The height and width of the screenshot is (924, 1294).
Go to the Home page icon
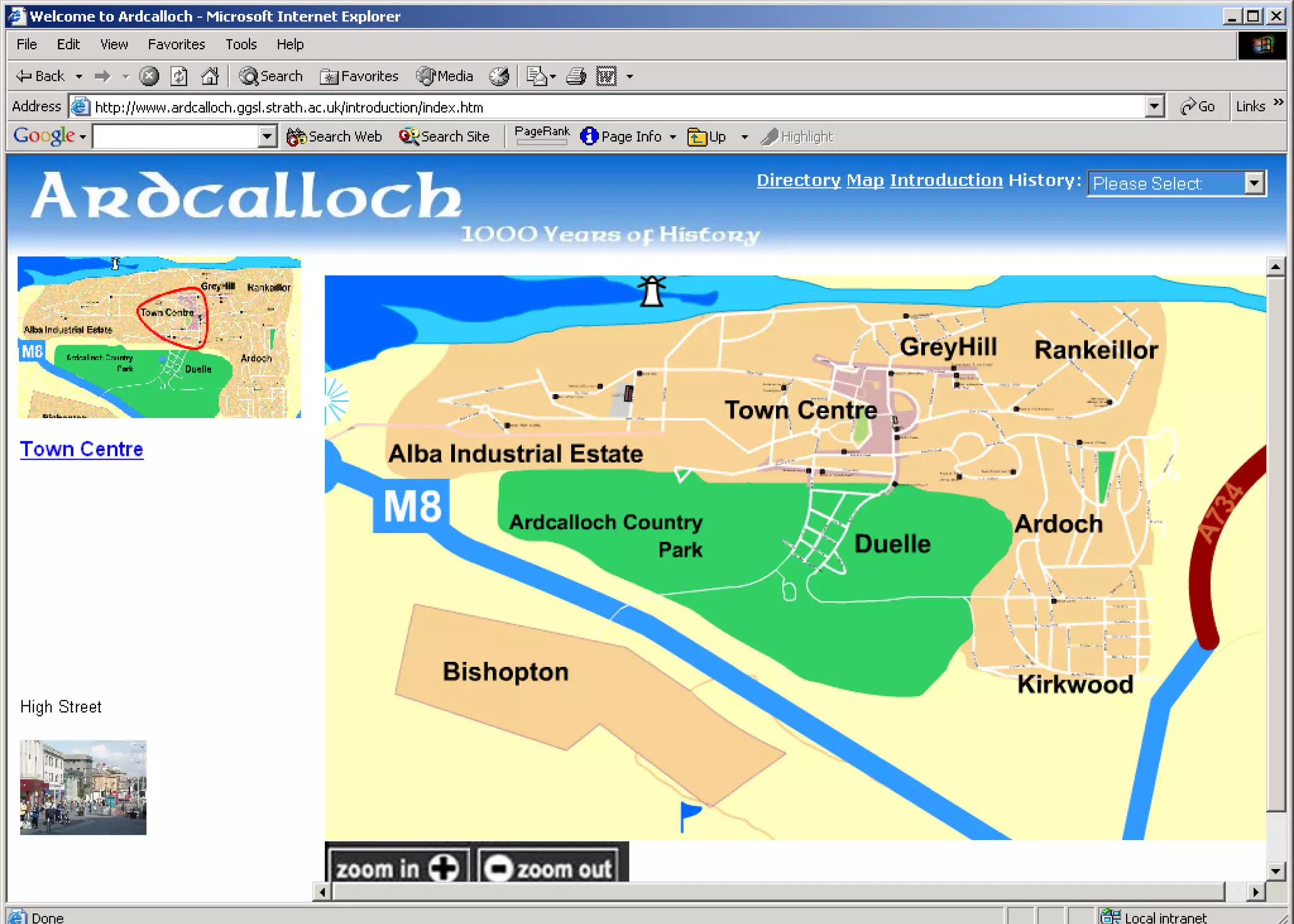210,76
